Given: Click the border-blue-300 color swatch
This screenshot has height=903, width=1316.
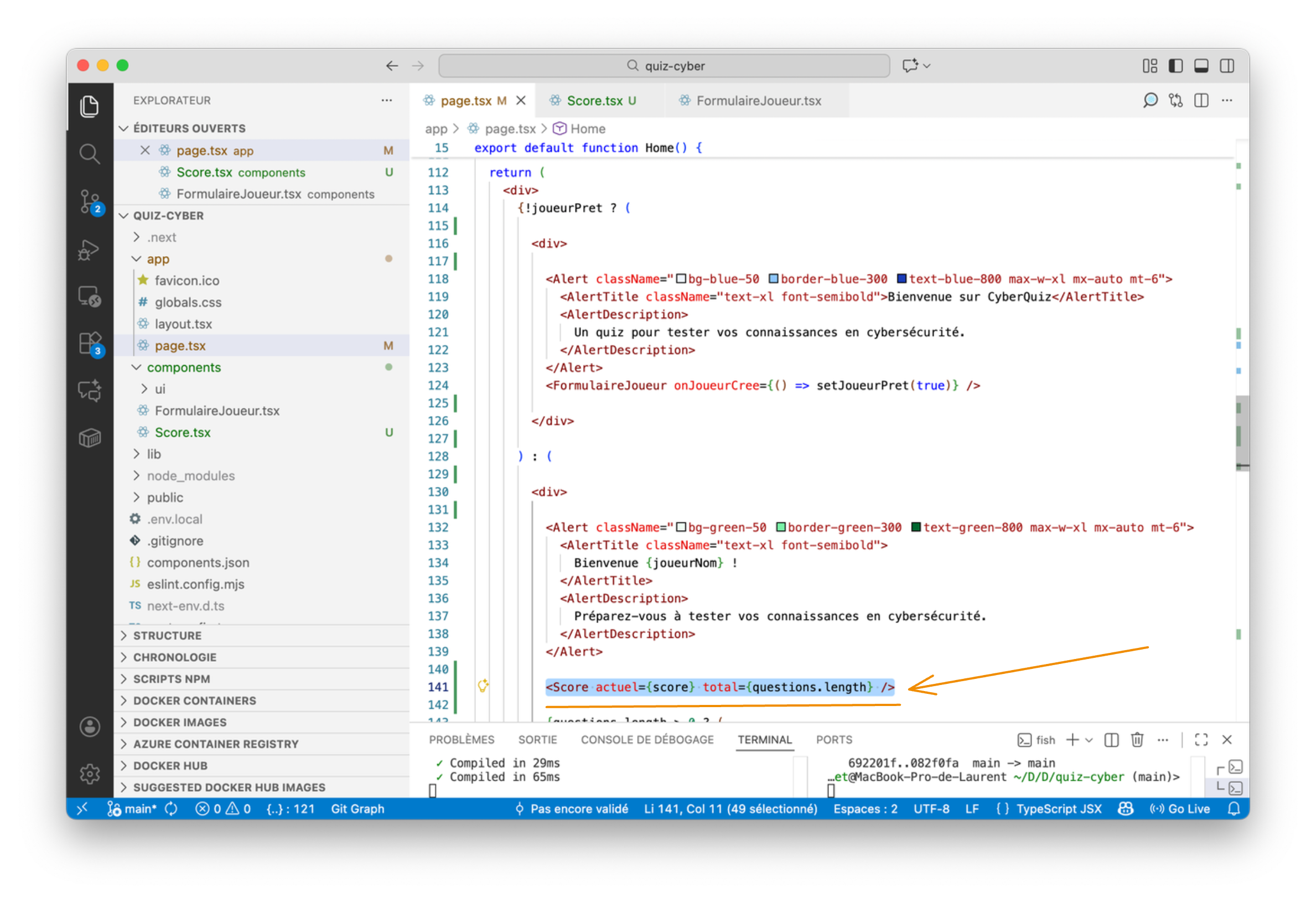Looking at the screenshot, I should (773, 279).
